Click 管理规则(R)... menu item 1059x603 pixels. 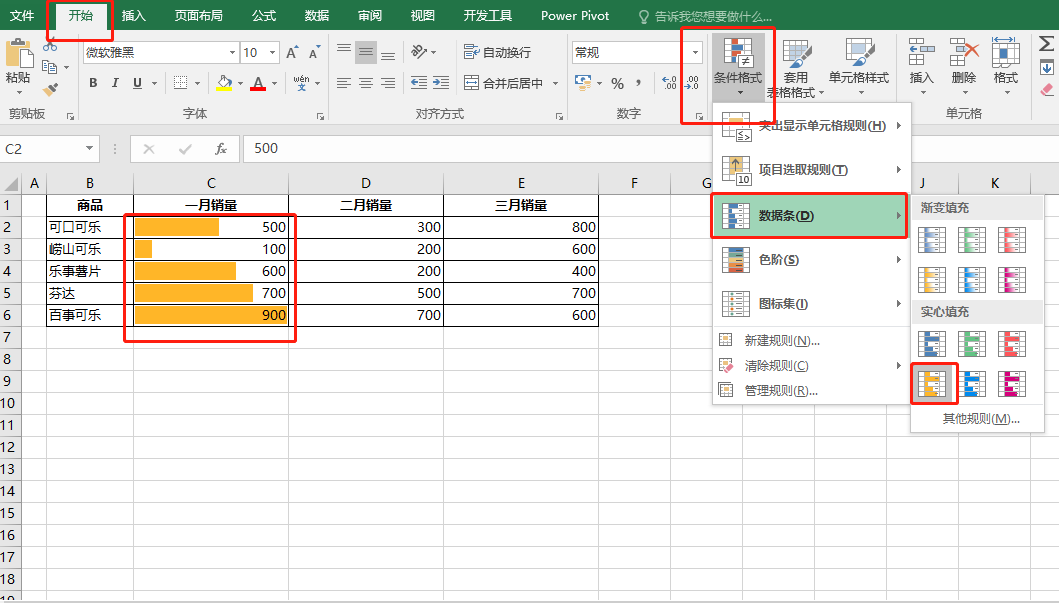[x=812, y=390]
